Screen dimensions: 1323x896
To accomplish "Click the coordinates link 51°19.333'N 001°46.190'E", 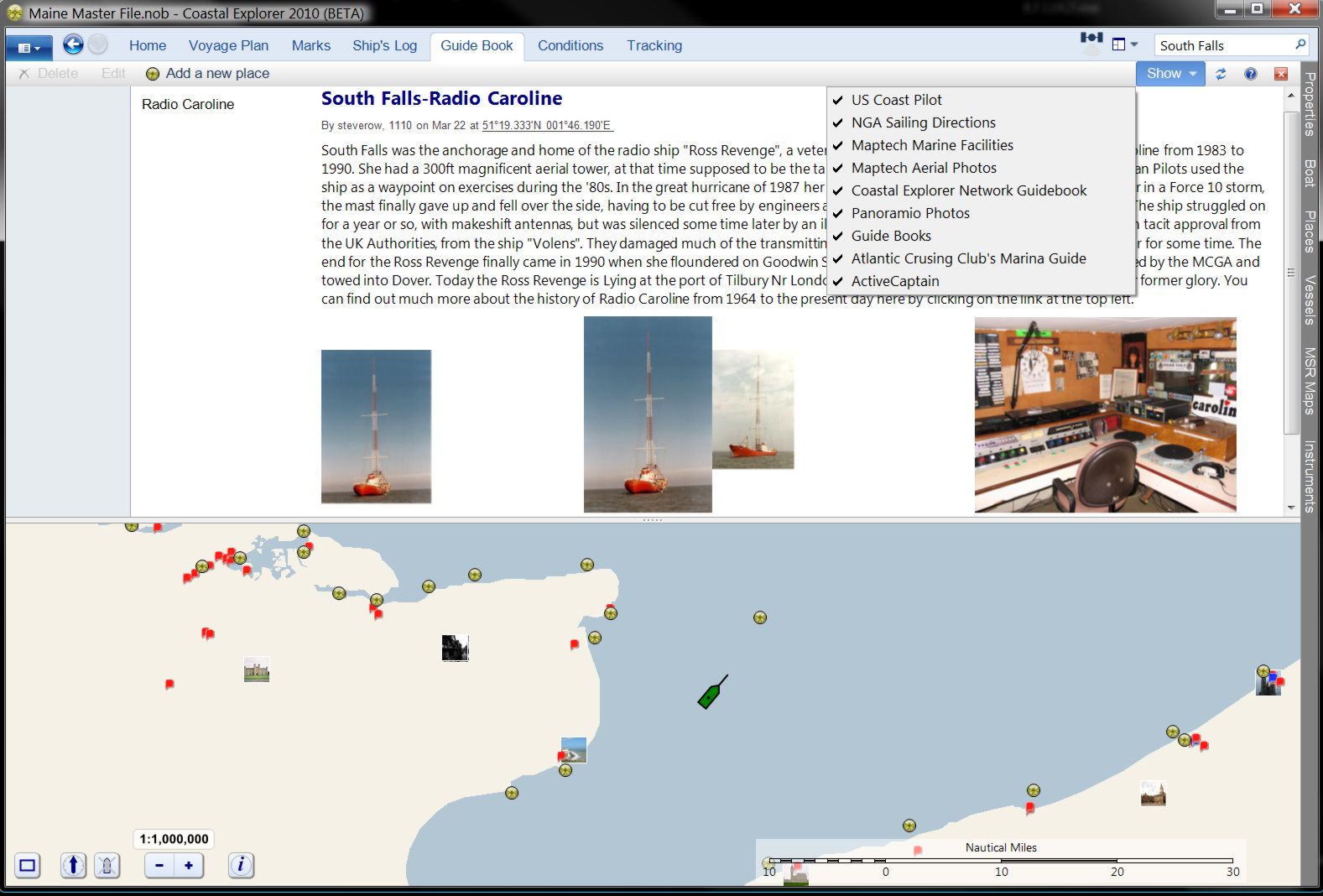I will pos(547,126).
